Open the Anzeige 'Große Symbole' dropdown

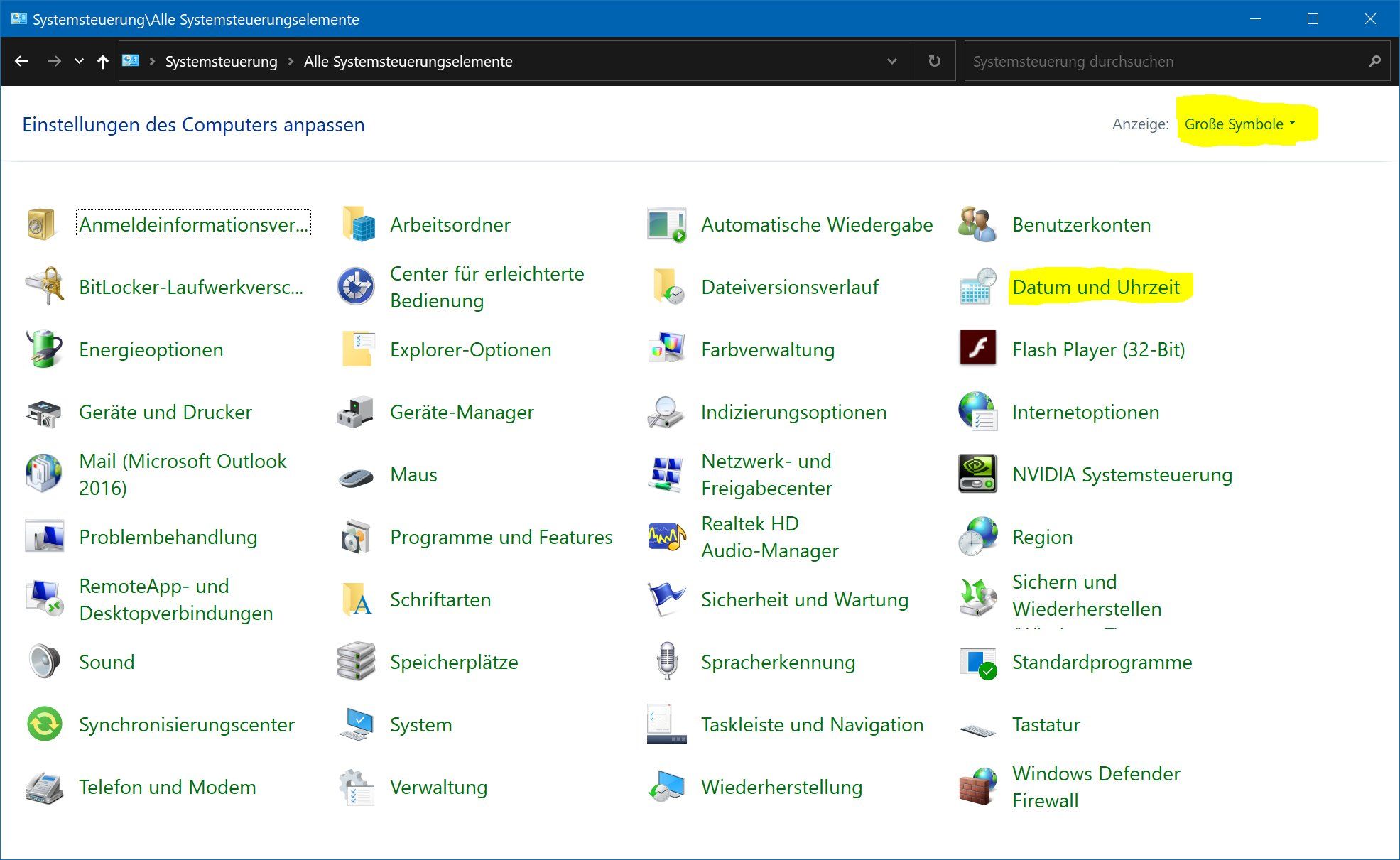click(1239, 124)
